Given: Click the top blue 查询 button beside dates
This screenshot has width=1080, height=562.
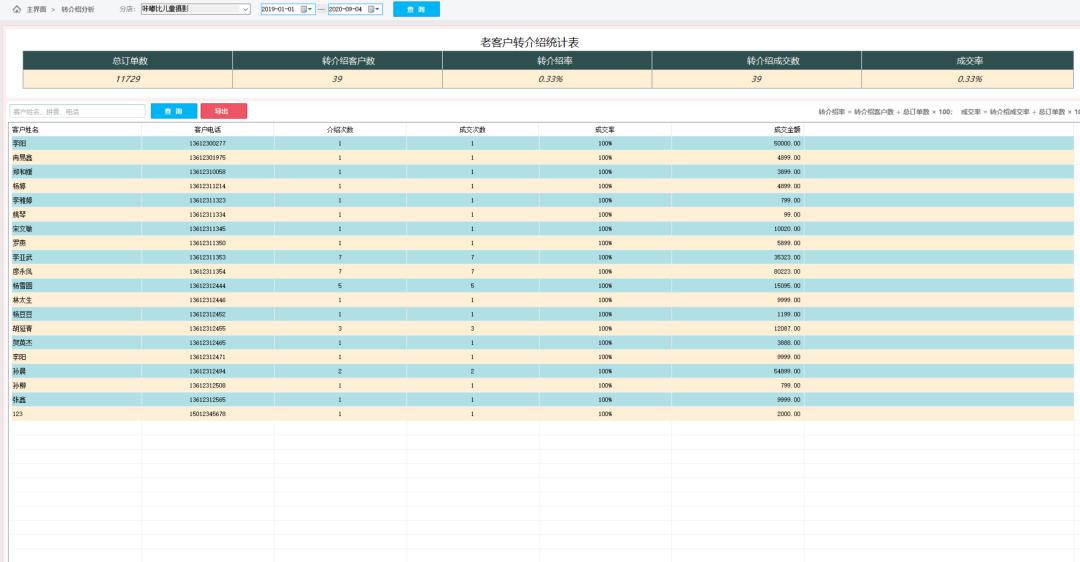Looking at the screenshot, I should tap(416, 9).
